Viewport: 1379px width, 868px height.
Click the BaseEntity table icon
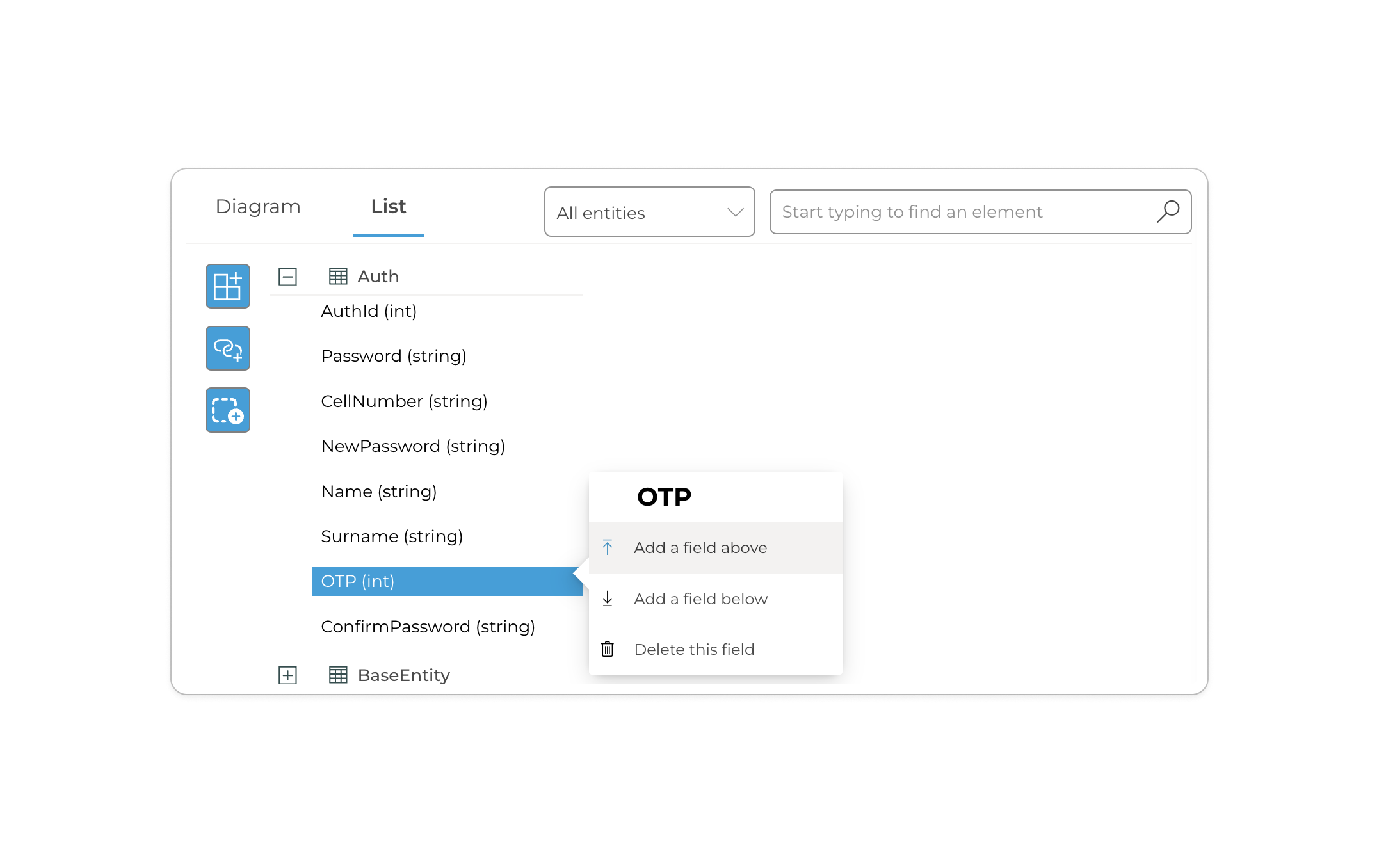(338, 675)
